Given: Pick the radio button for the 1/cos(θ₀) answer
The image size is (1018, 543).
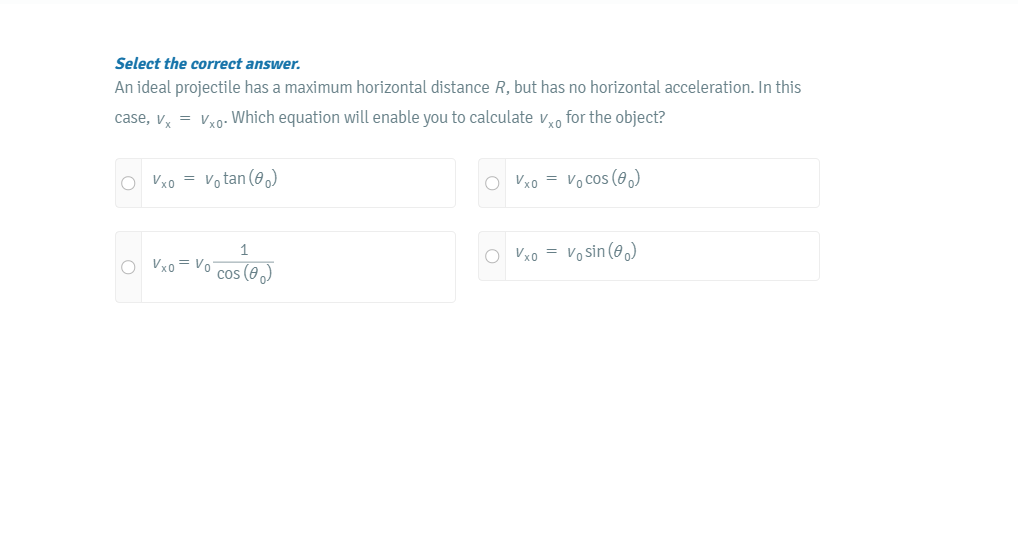Looking at the screenshot, I should click(128, 267).
